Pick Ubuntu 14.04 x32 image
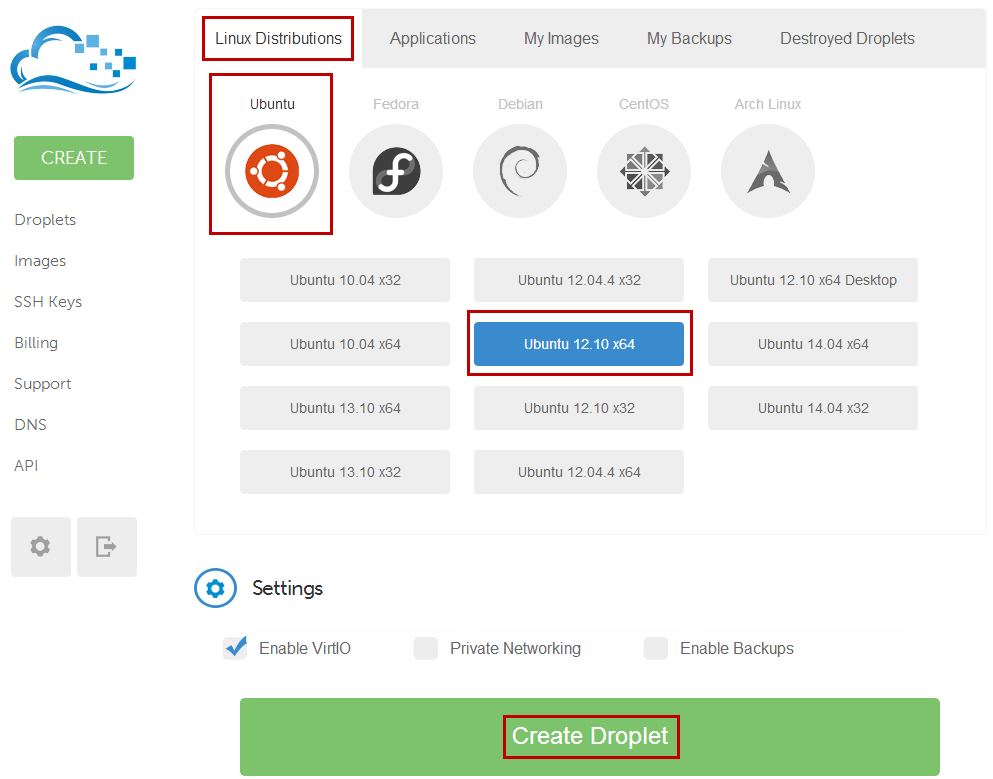The width and height of the screenshot is (993, 779). pos(813,408)
